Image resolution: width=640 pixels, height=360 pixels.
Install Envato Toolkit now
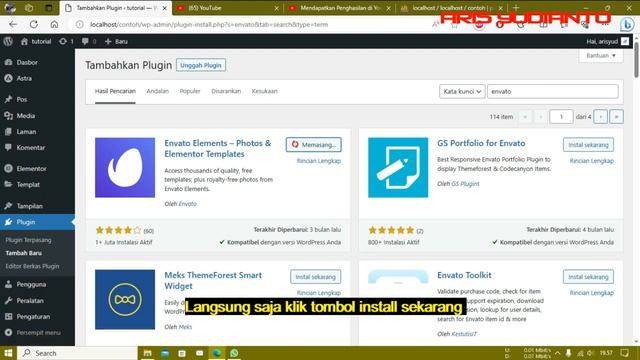[588, 277]
